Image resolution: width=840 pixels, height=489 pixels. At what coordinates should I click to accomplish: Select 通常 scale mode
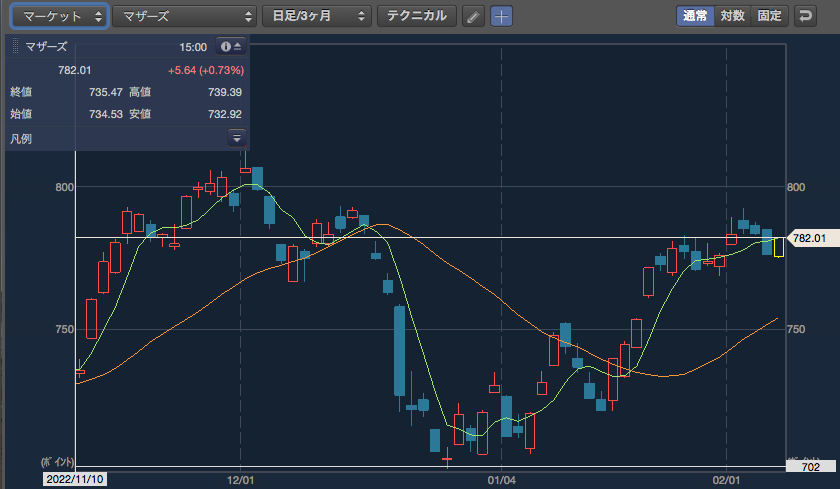pos(695,16)
